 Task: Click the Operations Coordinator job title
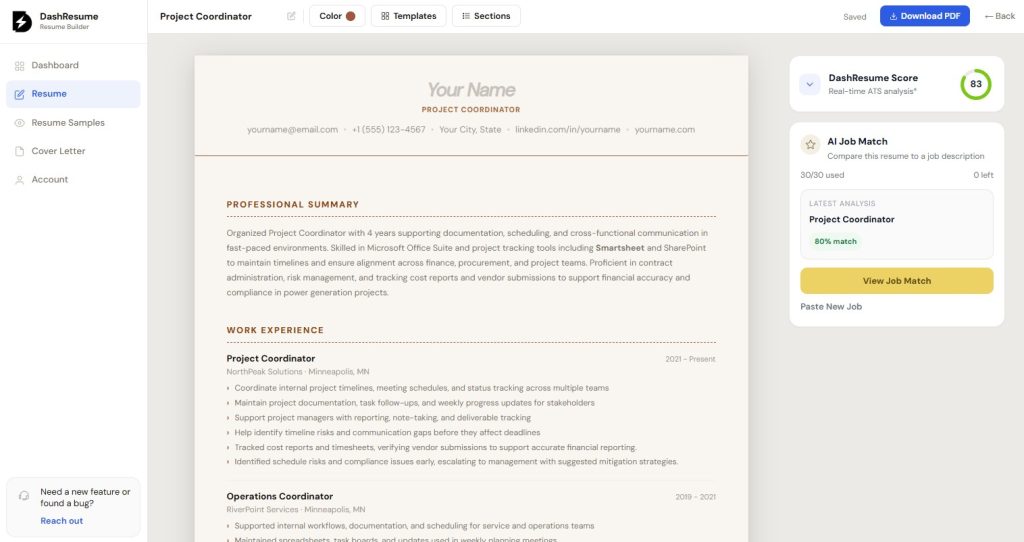click(280, 496)
